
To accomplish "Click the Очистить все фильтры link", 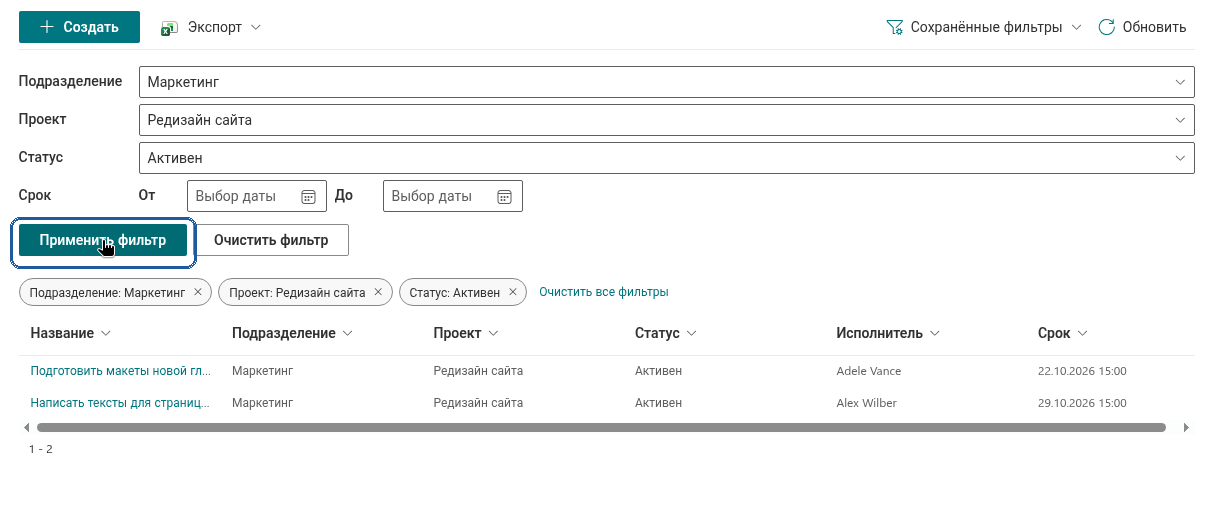I will coord(604,292).
